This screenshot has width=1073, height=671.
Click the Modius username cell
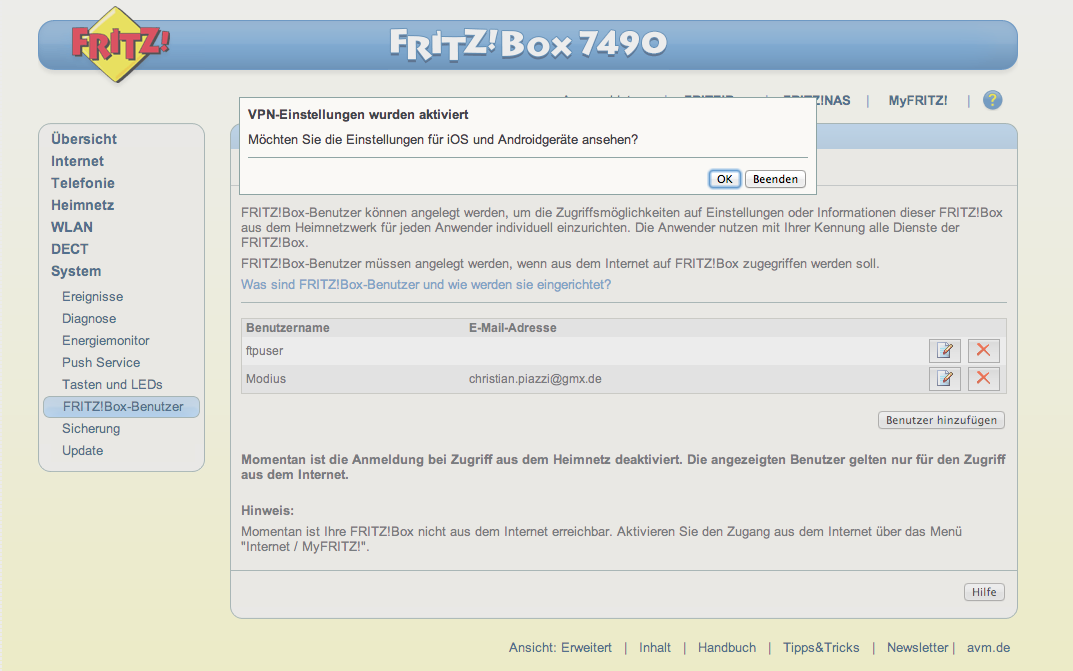(266, 379)
